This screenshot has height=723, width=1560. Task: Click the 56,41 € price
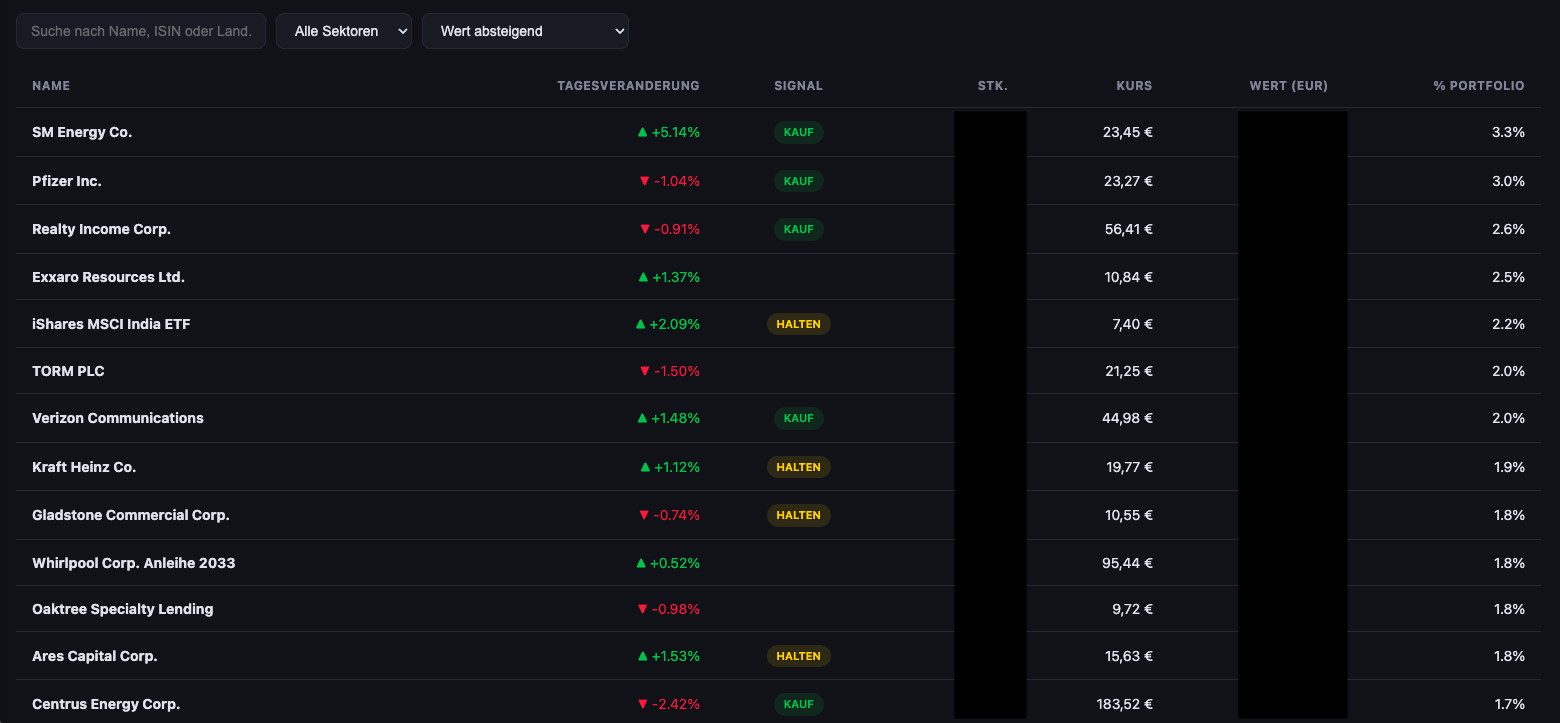pos(1128,229)
